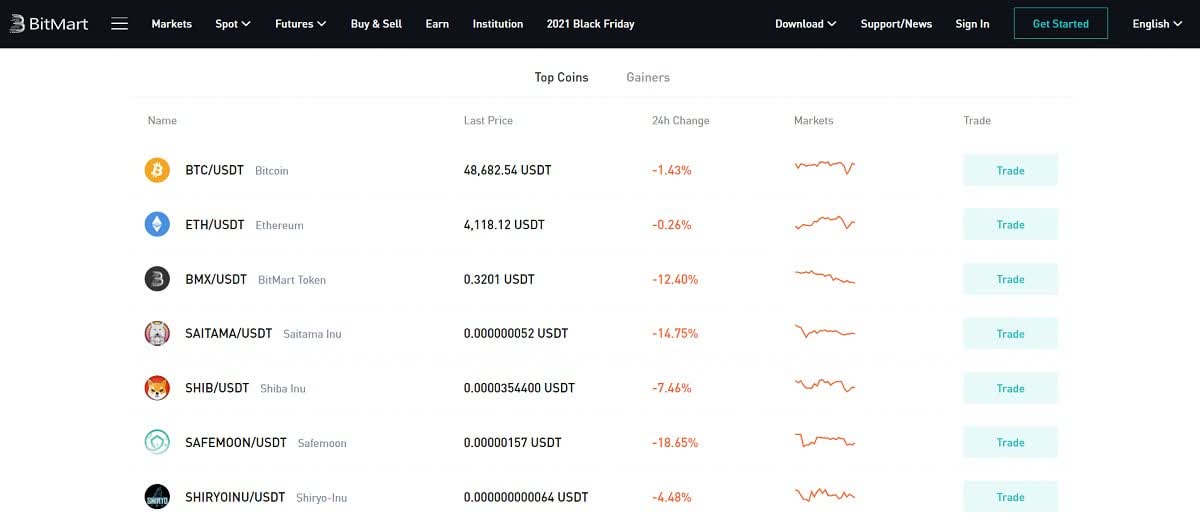The width and height of the screenshot is (1200, 523).
Task: Click Trade for ETH/USDT
Action: tap(1010, 224)
